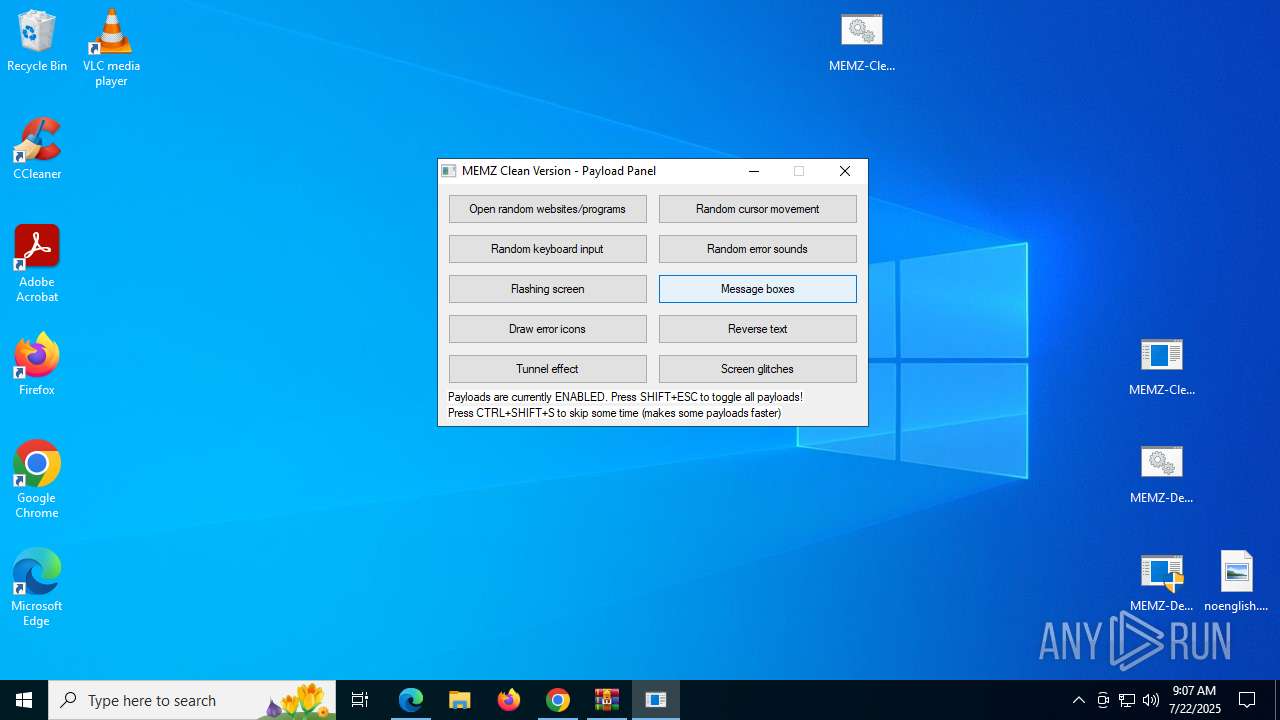This screenshot has height=720, width=1280.
Task: Toggle Screen glitches payload
Action: (x=758, y=369)
